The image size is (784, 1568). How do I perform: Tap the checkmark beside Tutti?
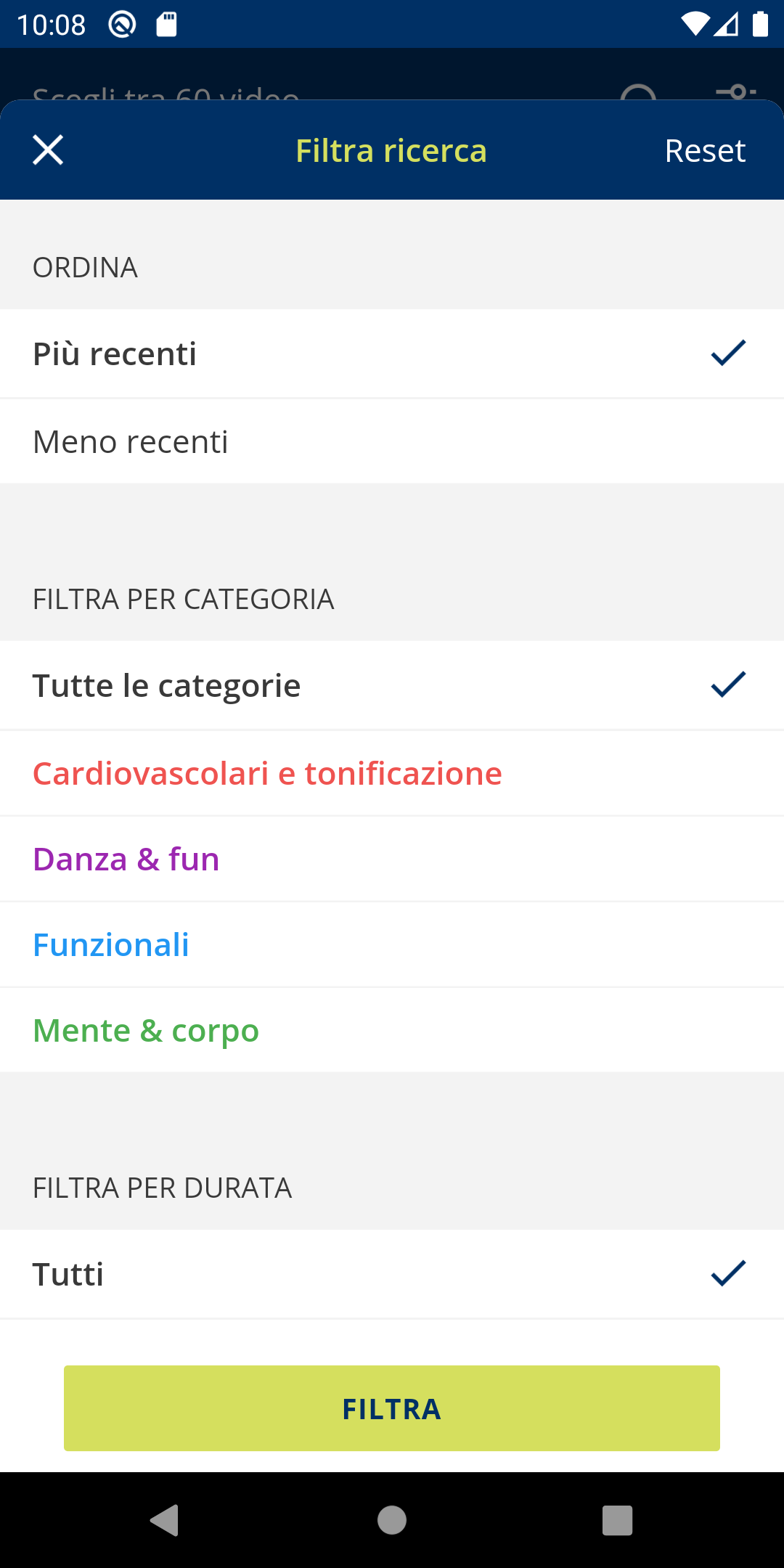tap(728, 1273)
